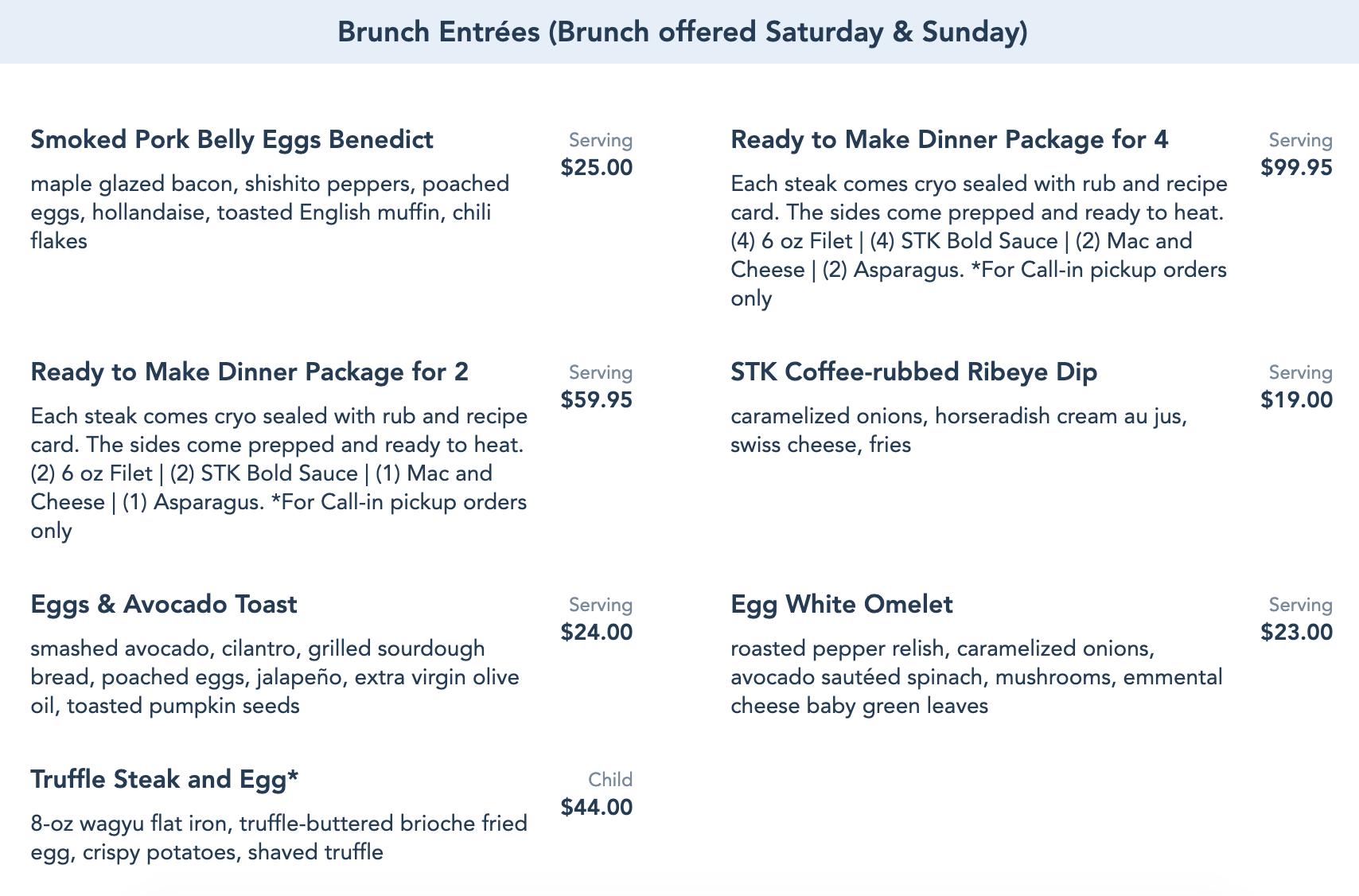Click the $44.00 child price

(596, 808)
